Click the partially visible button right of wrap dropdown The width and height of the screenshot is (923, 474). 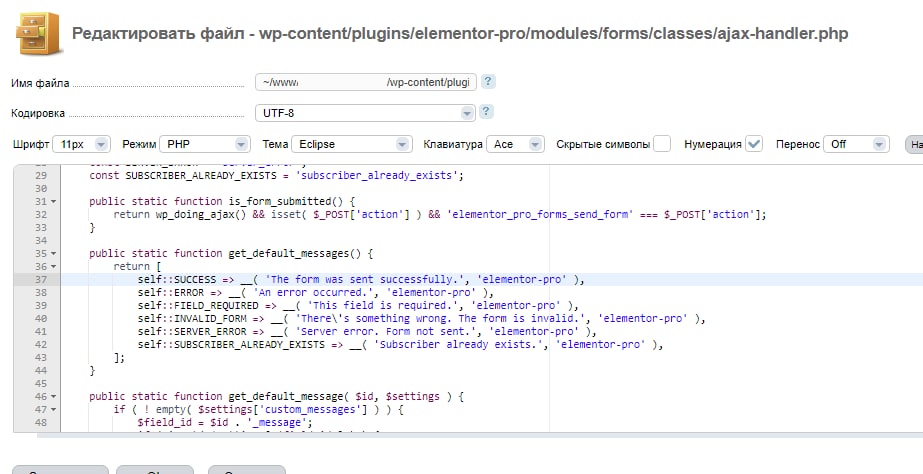(914, 144)
